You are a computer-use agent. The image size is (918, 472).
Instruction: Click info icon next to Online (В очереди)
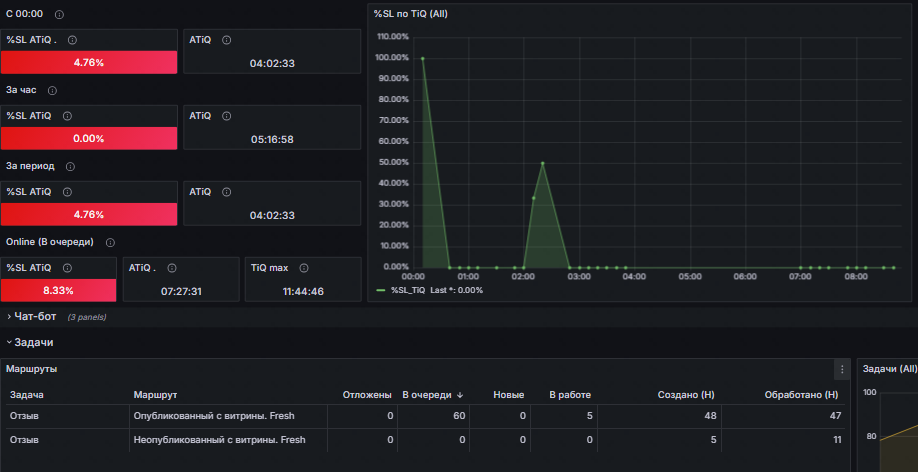[x=110, y=242]
